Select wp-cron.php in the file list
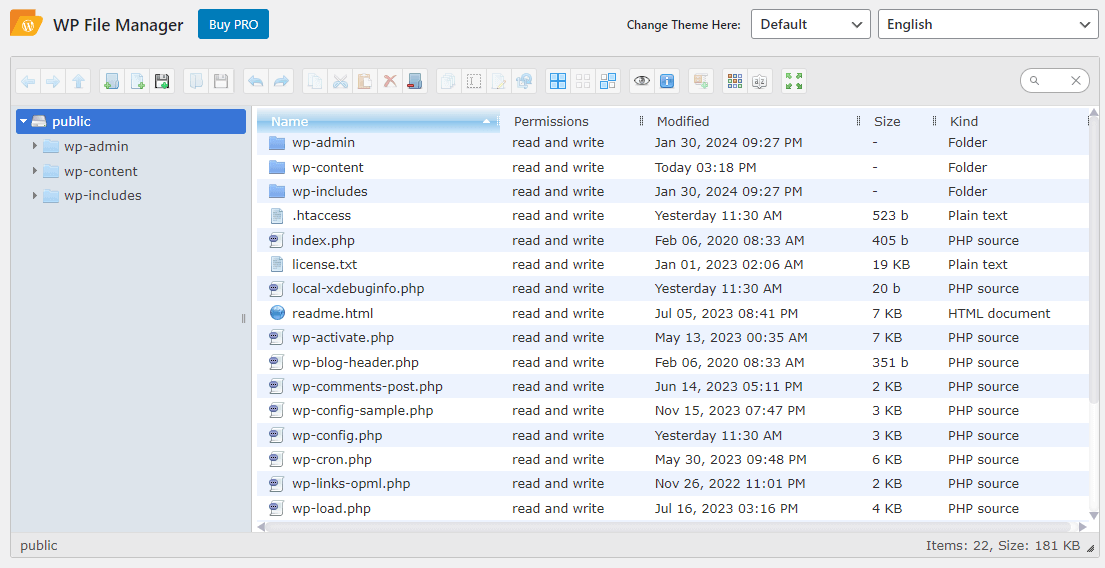 [x=673, y=459]
